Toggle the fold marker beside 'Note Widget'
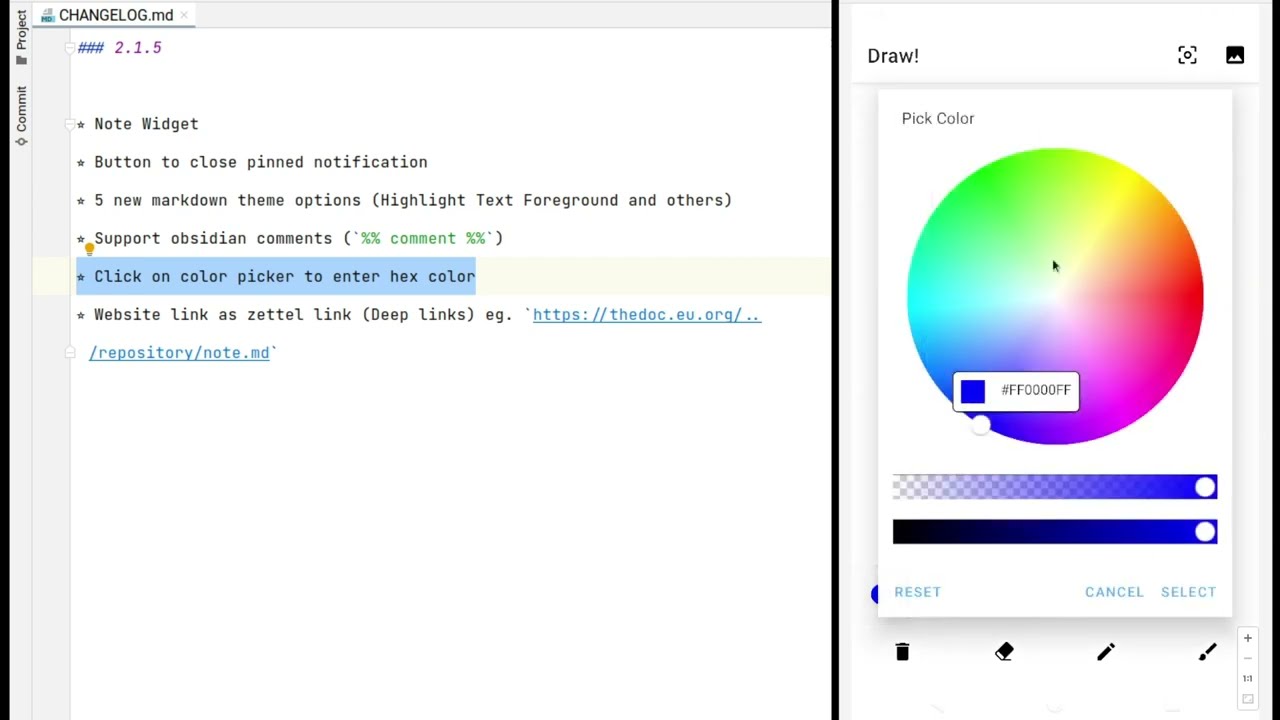Image resolution: width=1280 pixels, height=720 pixels. (x=69, y=124)
